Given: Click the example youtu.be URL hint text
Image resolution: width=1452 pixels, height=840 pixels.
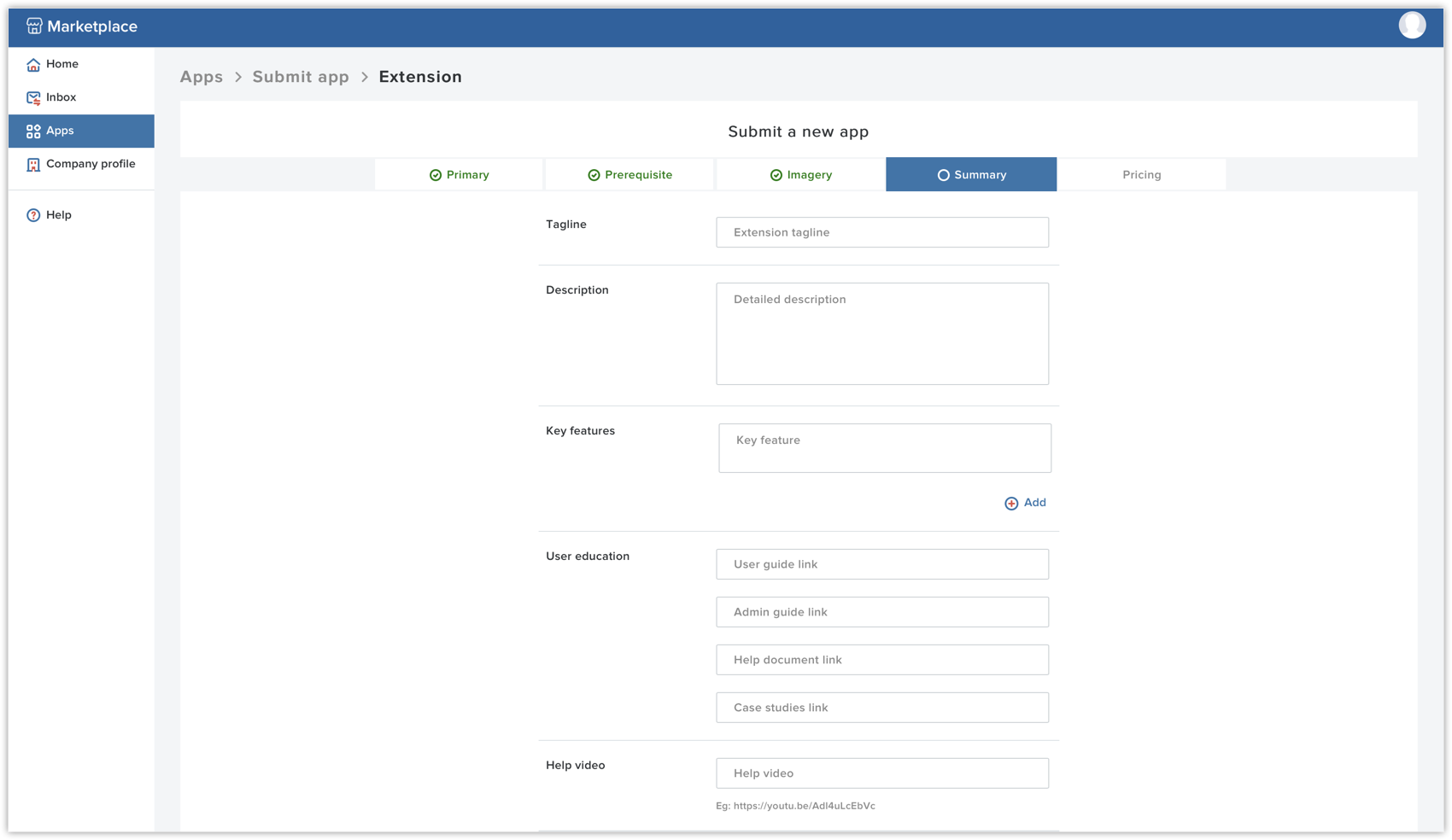Looking at the screenshot, I should (795, 806).
